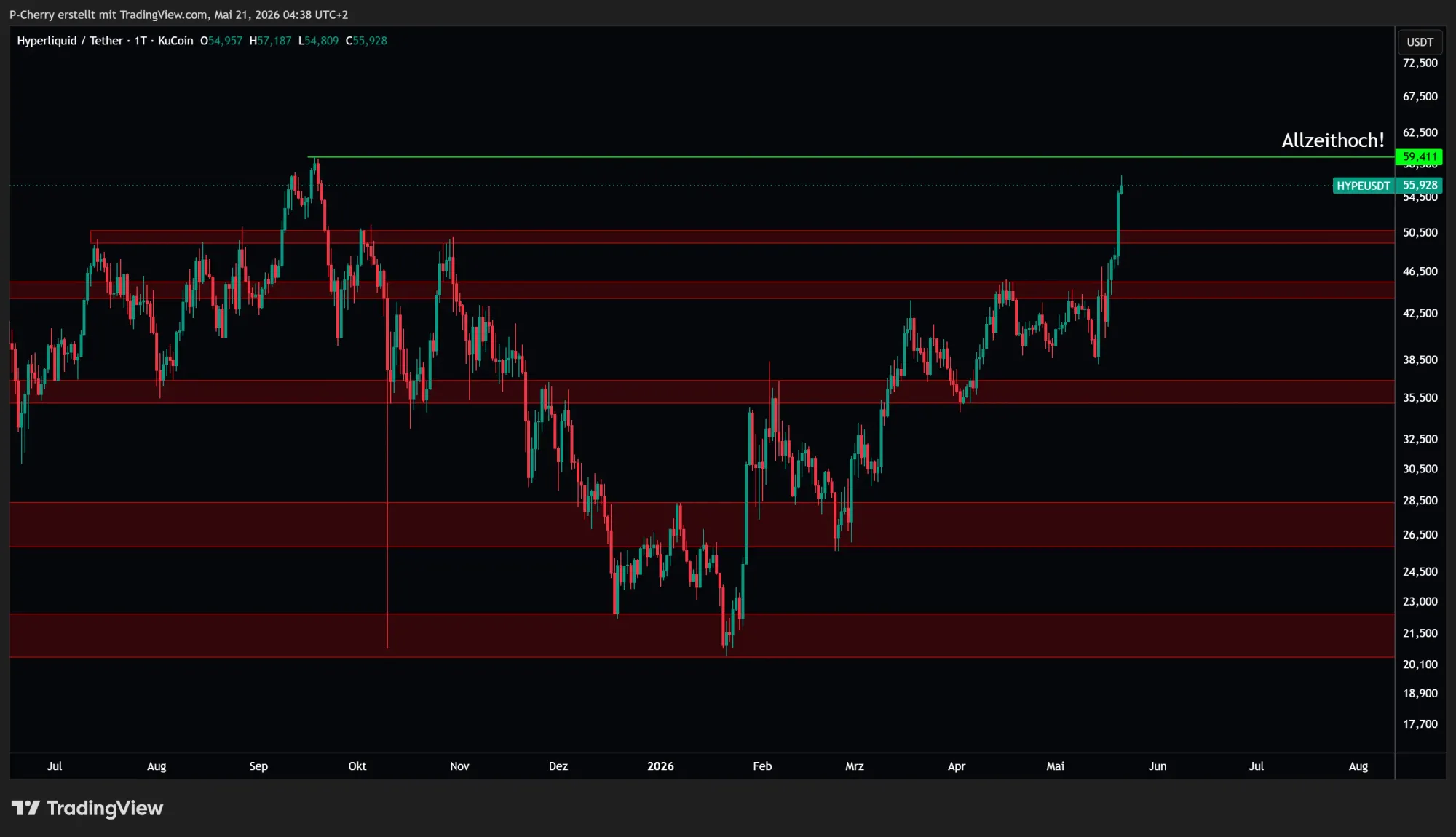Image resolution: width=1456 pixels, height=837 pixels.
Task: Click the high value 57,187
Action: click(x=274, y=41)
